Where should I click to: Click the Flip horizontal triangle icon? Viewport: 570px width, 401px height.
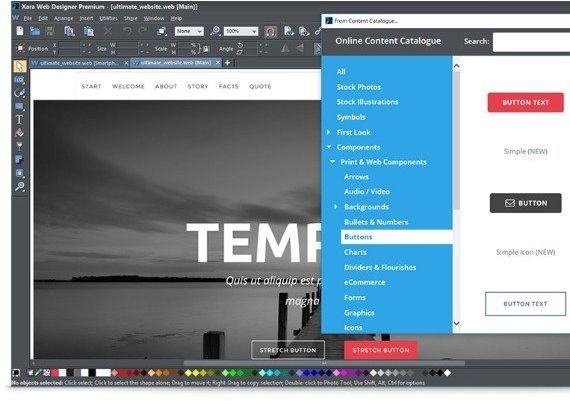coord(285,48)
